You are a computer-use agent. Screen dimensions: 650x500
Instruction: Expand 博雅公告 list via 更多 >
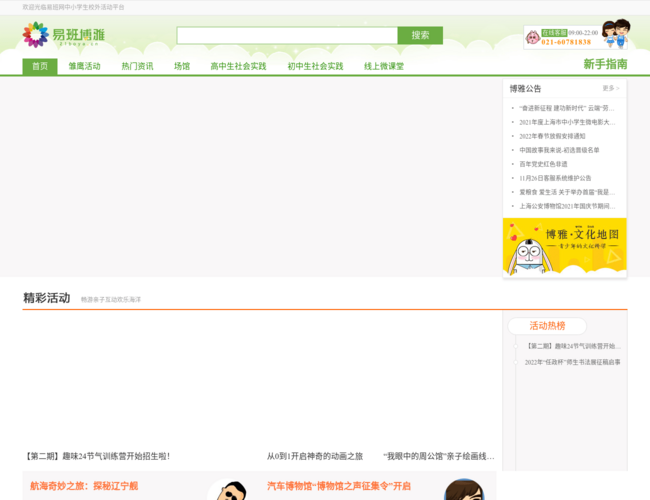click(x=610, y=88)
